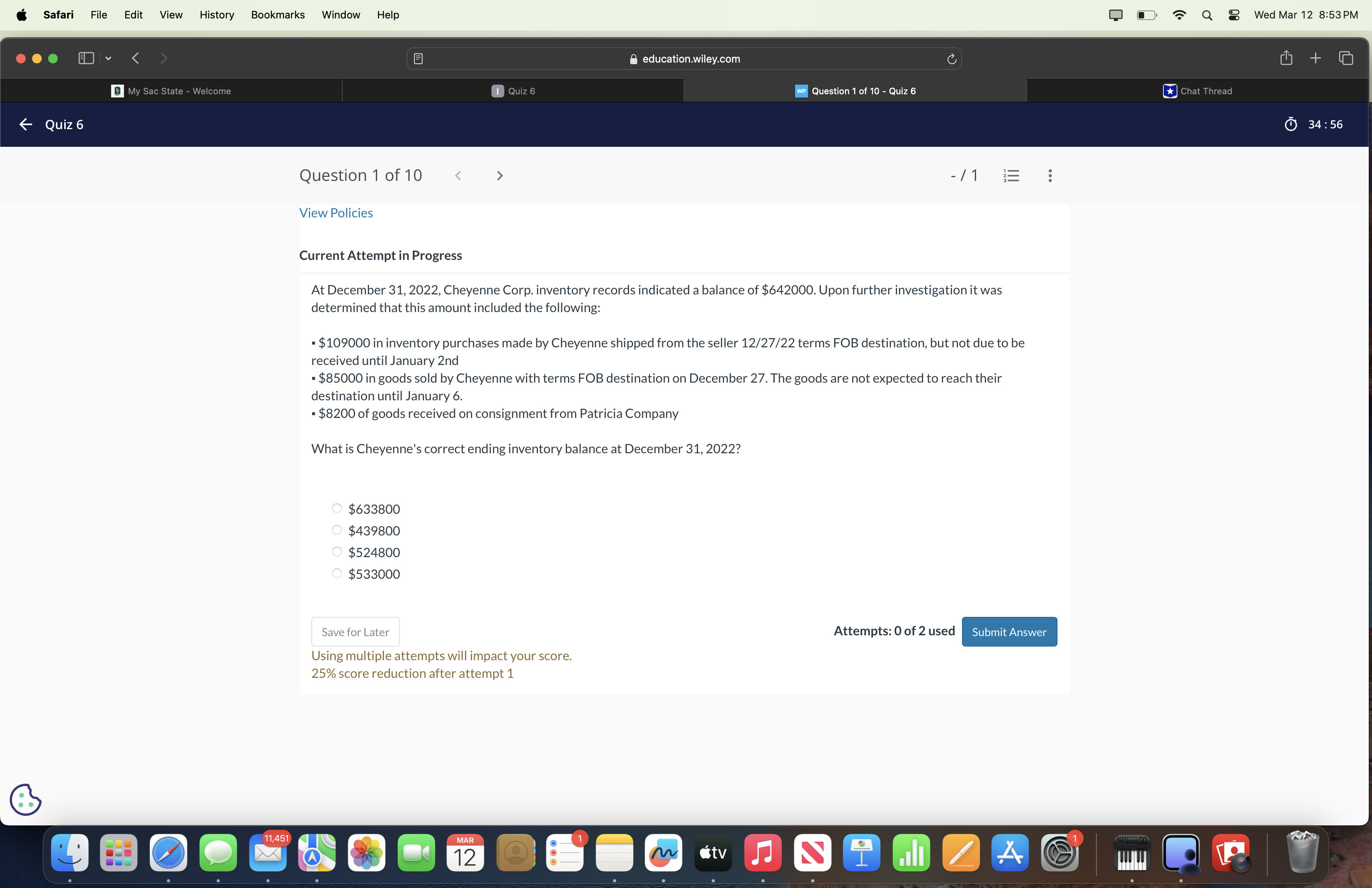The width and height of the screenshot is (1372, 888).
Task: Click inside the address bar
Action: pyautogui.click(x=686, y=58)
